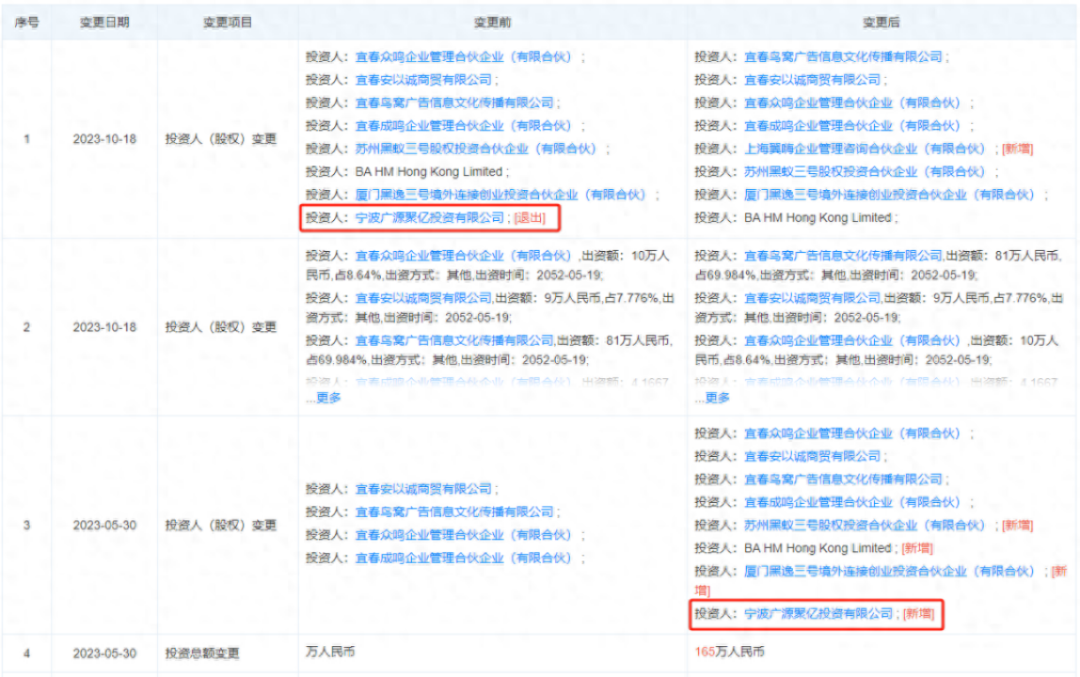Viewport: 1080px width, 677px height.
Task: Open 宜春安以诚商贸有限公司 link in row 2 变更前
Action: [424, 298]
